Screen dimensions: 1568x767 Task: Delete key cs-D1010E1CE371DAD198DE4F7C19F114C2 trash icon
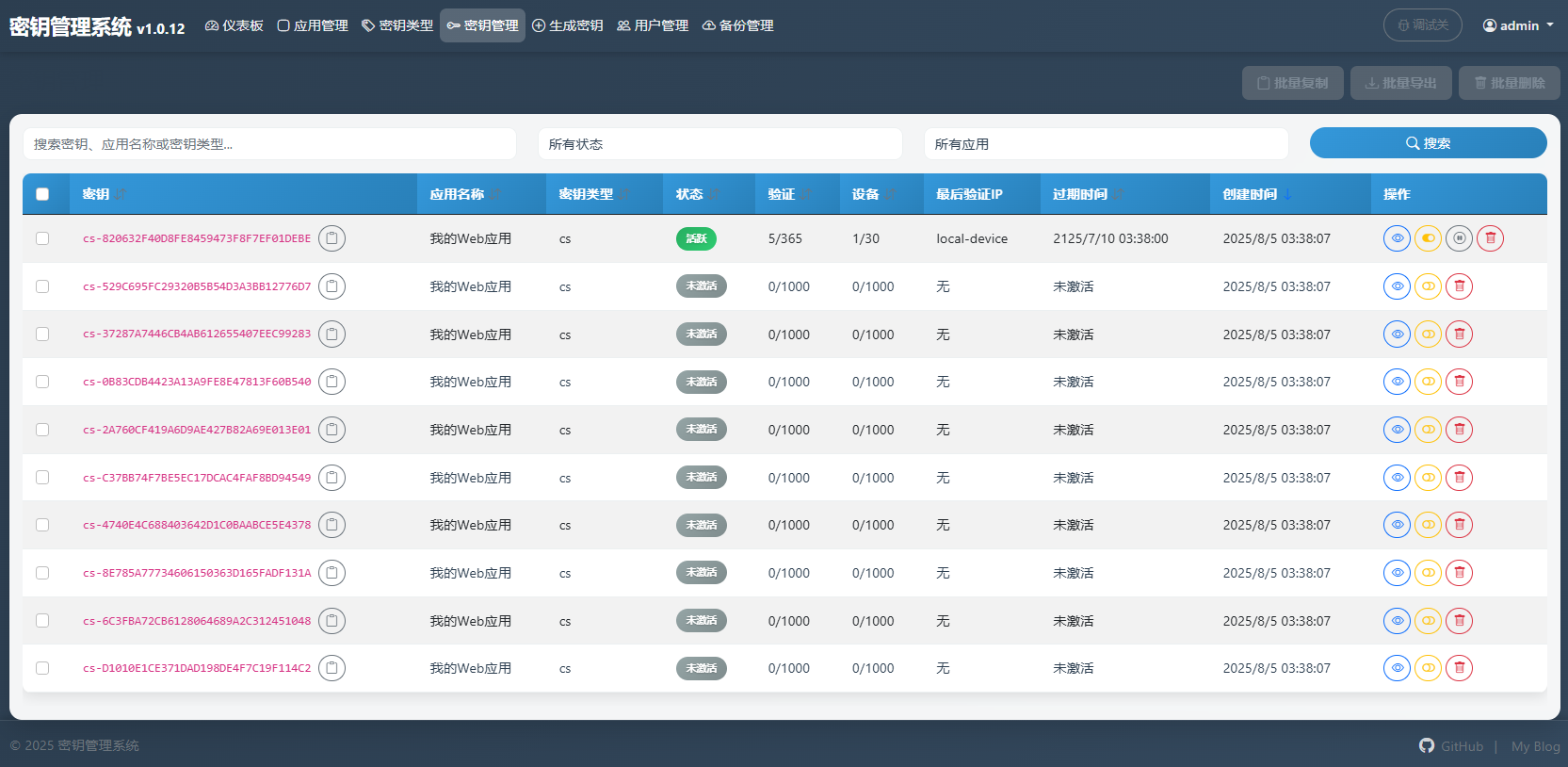1459,668
